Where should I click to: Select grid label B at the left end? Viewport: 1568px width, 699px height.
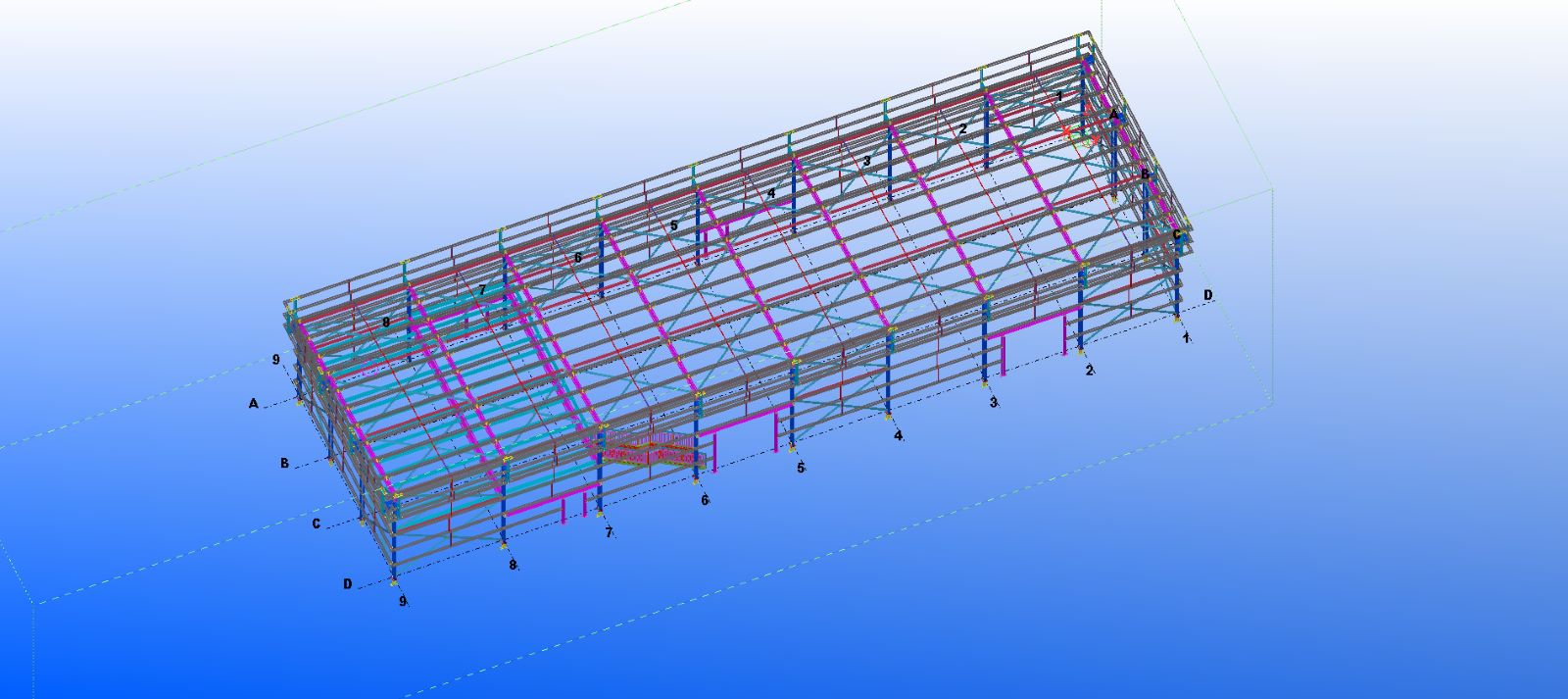[x=284, y=463]
